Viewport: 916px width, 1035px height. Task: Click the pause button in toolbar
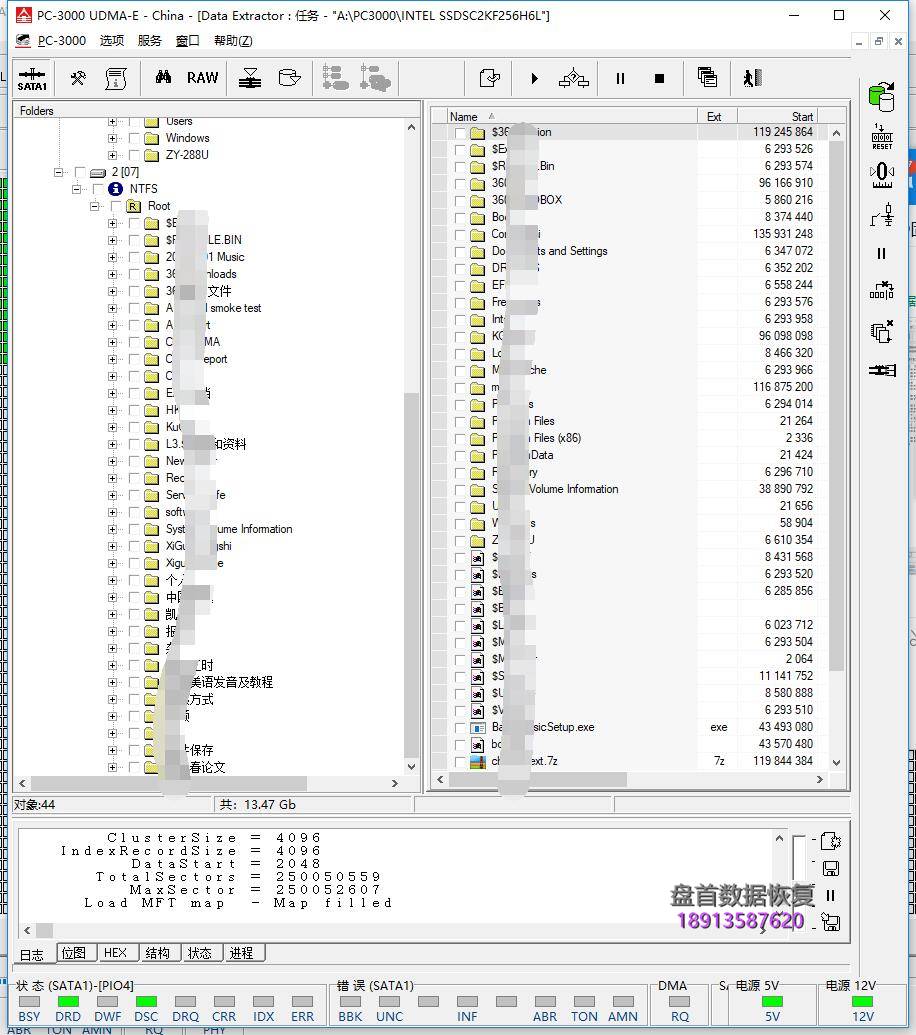point(620,78)
